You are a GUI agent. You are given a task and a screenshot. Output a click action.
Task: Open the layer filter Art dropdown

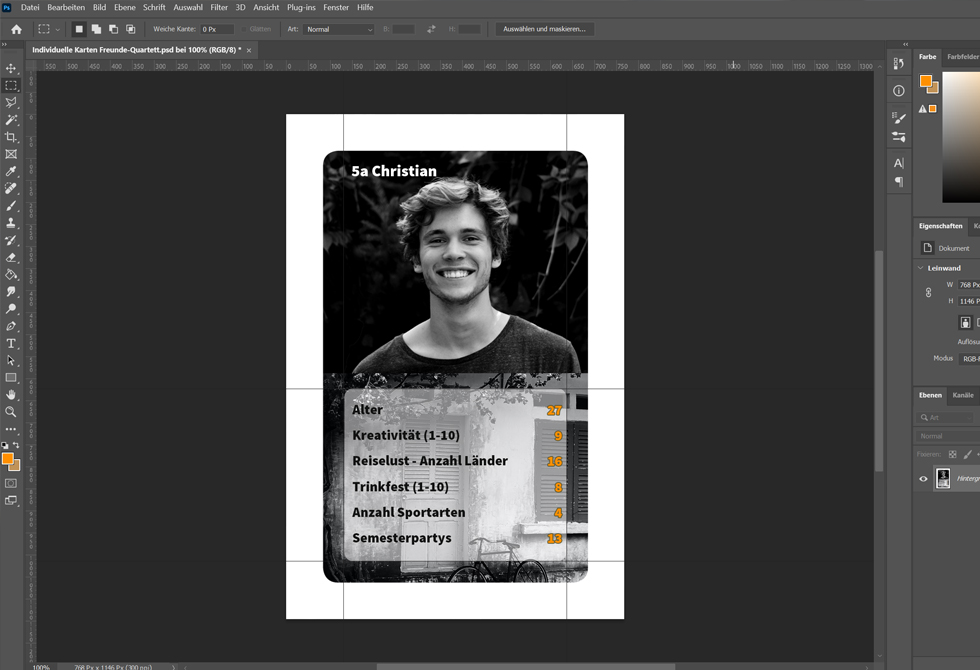click(945, 418)
